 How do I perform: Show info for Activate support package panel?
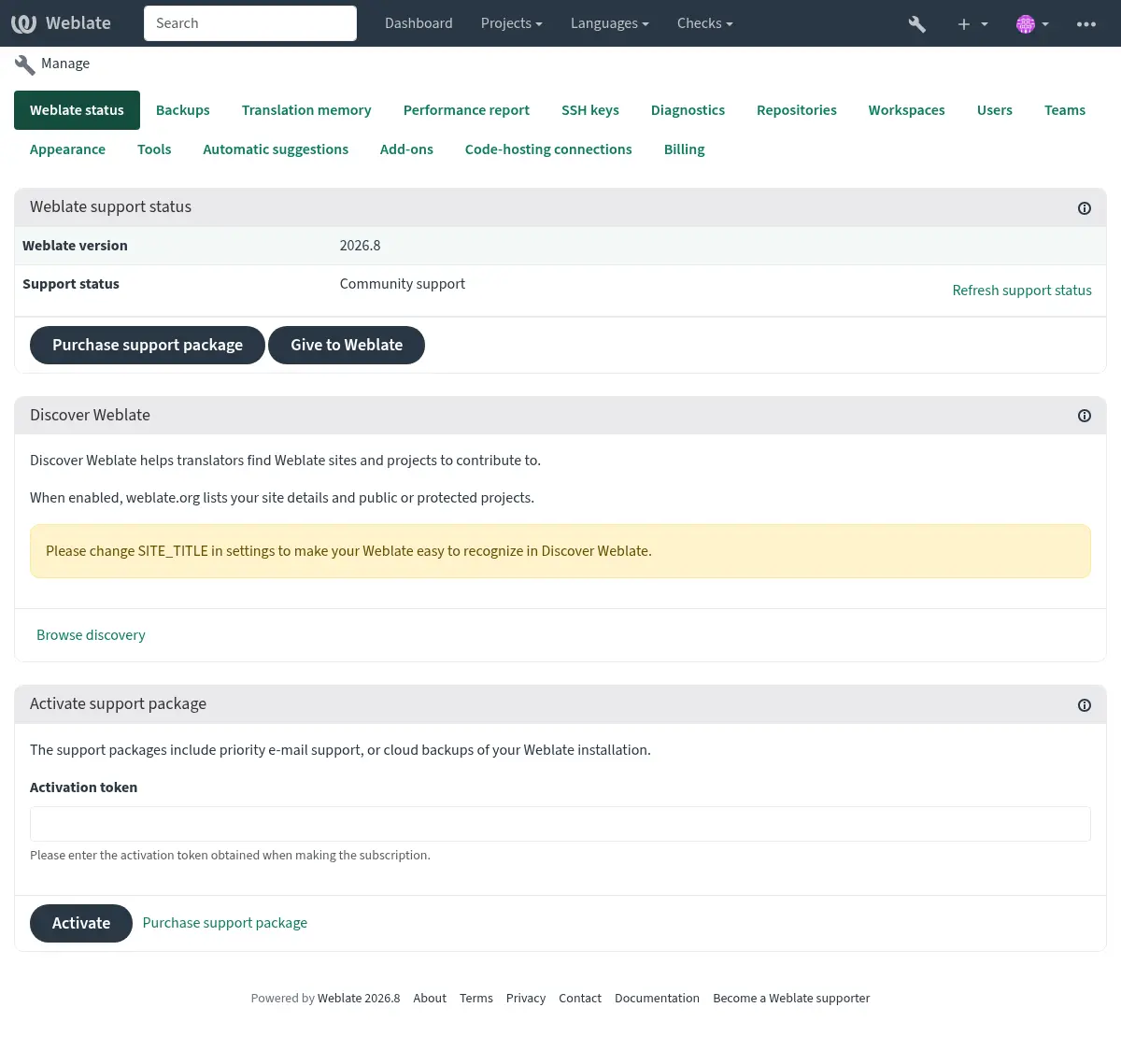coord(1085,705)
